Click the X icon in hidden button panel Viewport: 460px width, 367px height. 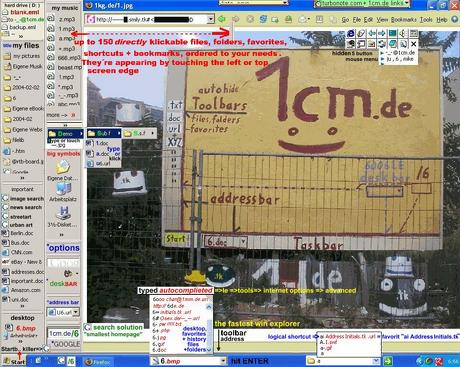pos(413,44)
